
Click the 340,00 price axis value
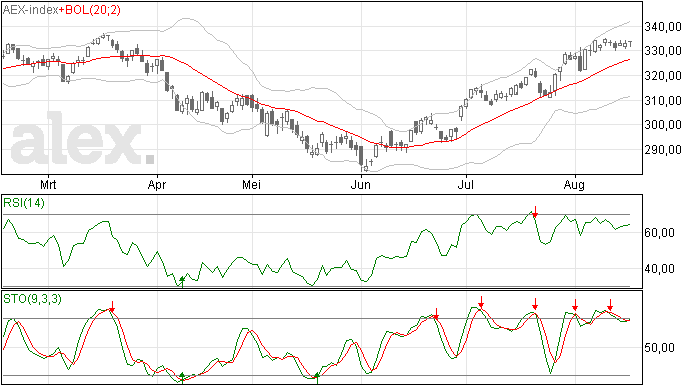(x=663, y=27)
